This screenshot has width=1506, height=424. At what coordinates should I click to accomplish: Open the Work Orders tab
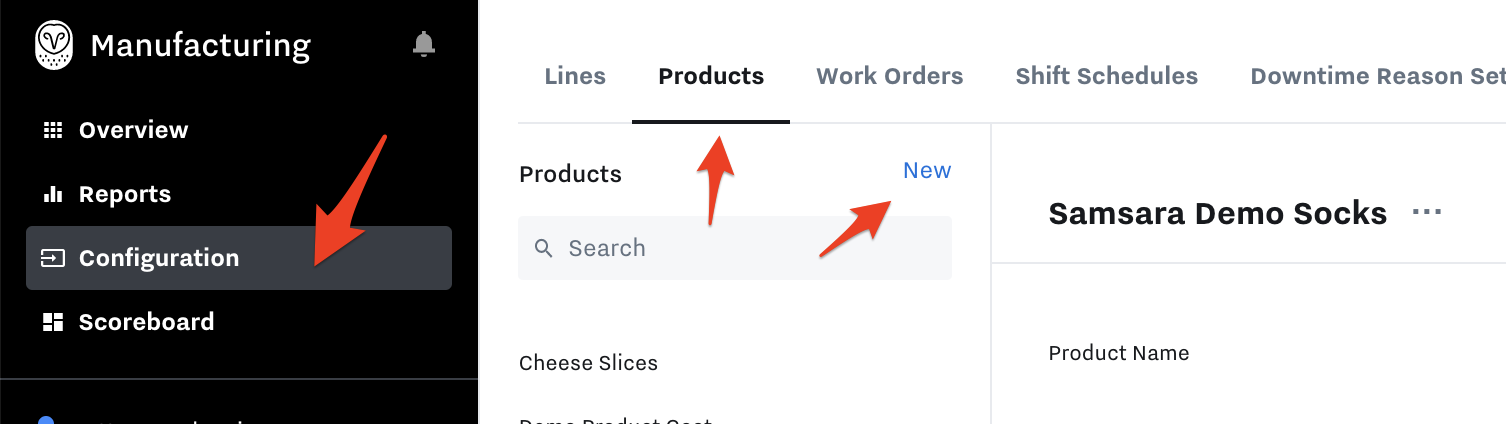(890, 76)
